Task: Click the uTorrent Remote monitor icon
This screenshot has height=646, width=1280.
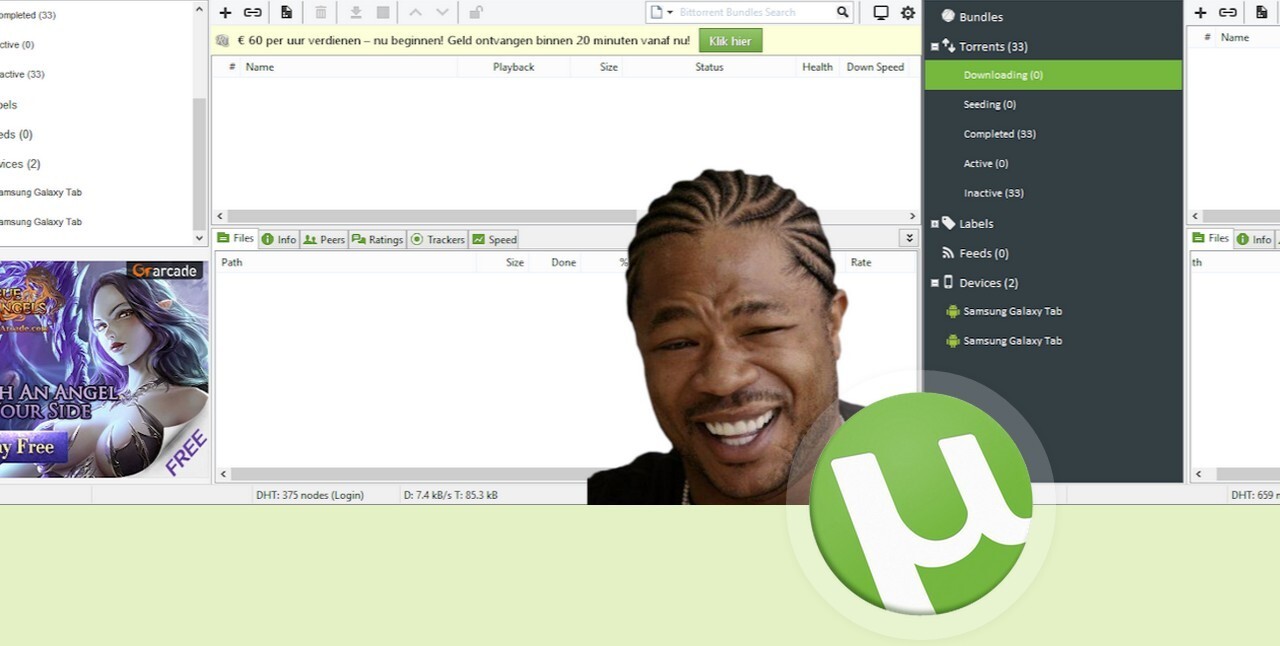Action: click(x=880, y=12)
